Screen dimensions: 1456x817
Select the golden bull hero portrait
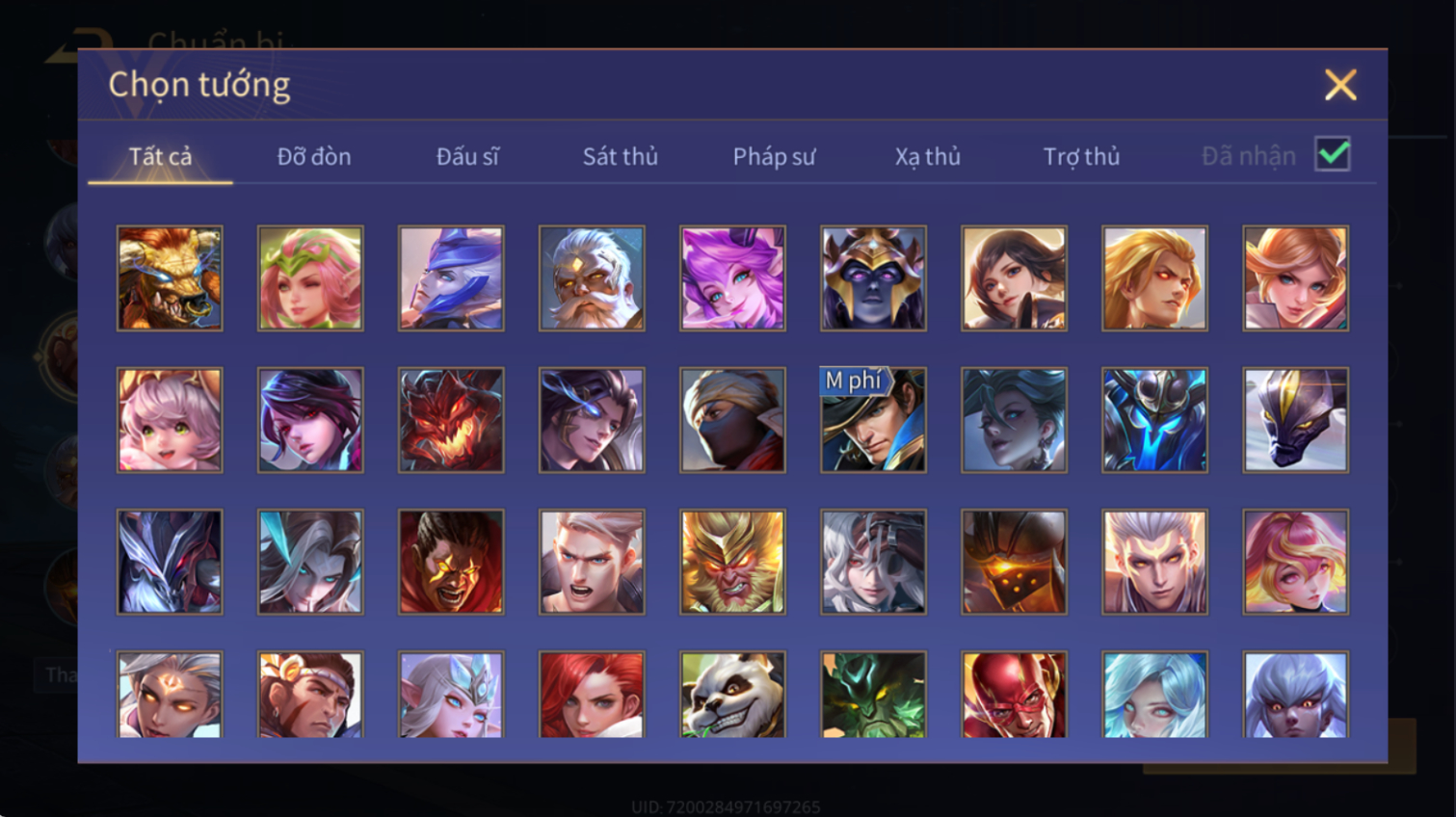[170, 278]
